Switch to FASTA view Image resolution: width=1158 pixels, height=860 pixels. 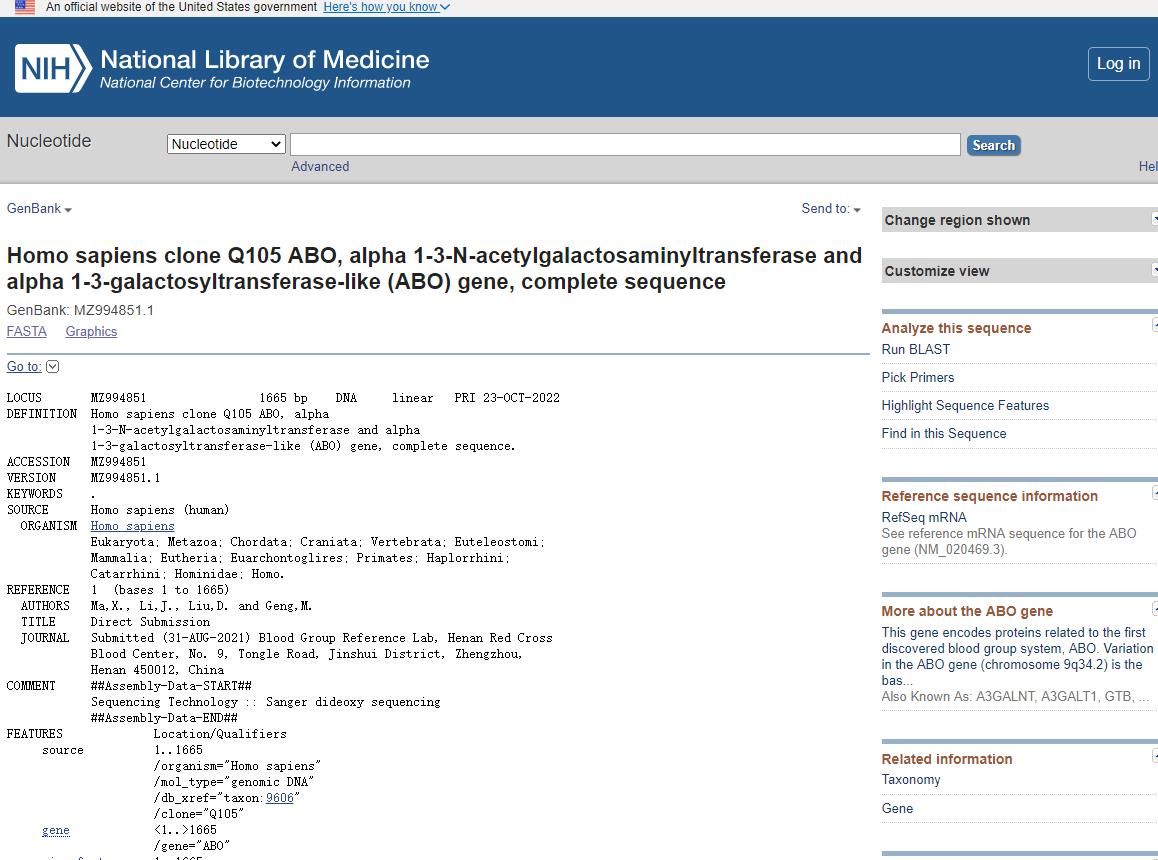click(27, 332)
